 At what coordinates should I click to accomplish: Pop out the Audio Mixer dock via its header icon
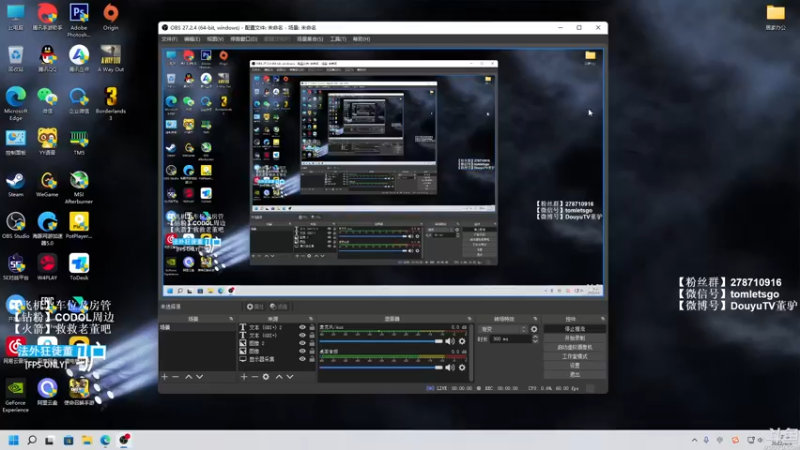click(x=469, y=319)
